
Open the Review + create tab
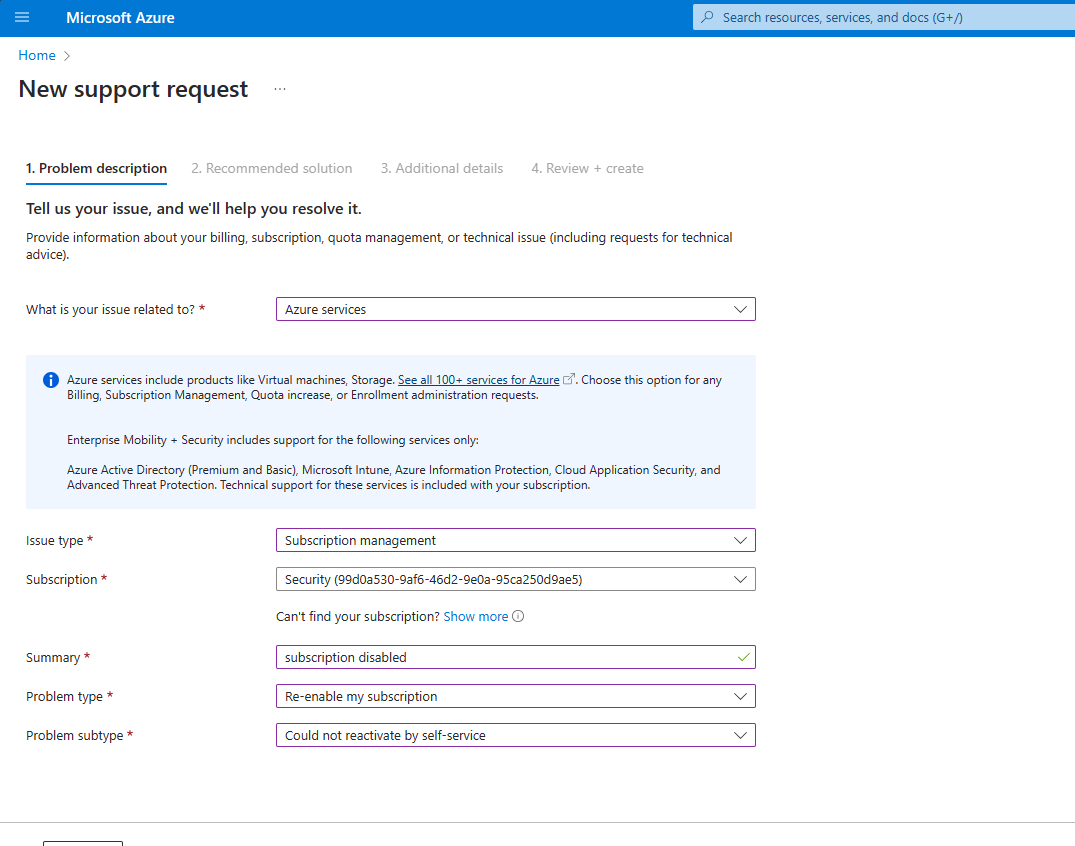587,168
